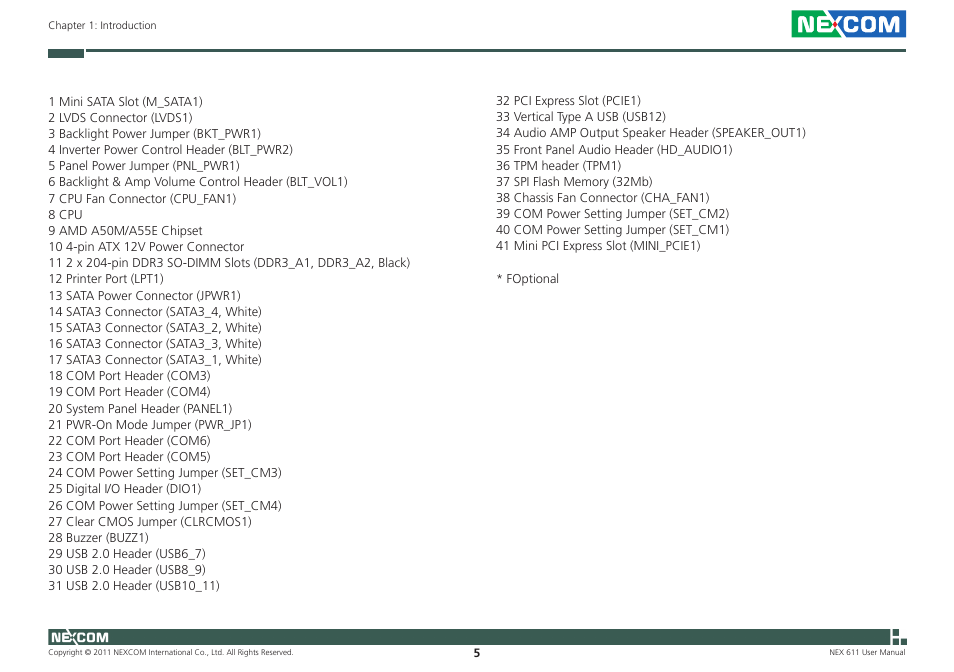Click '14 SATA3 Connector (SATA3_4, White)'
The image size is (954, 672).
coord(155,311)
